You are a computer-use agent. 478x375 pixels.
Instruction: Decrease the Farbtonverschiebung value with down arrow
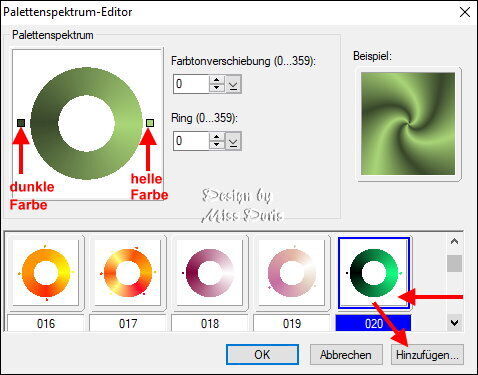[x=217, y=88]
